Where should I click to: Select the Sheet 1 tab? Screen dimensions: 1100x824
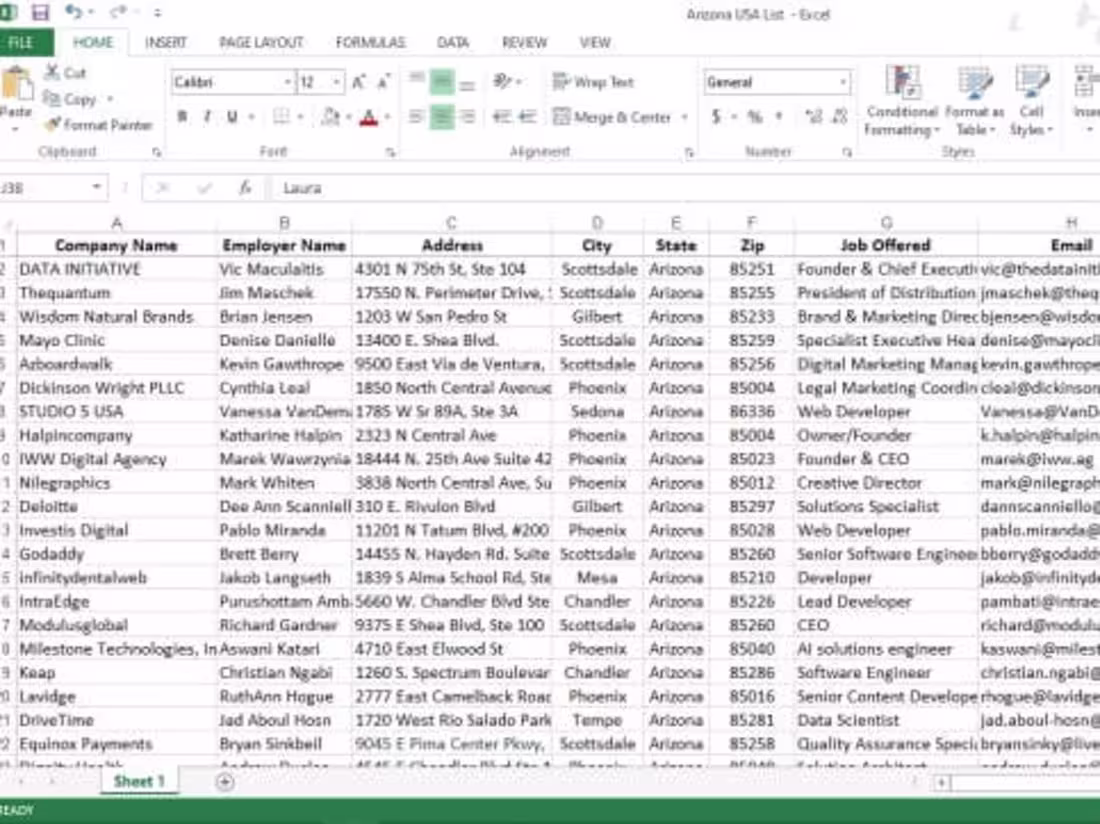139,781
